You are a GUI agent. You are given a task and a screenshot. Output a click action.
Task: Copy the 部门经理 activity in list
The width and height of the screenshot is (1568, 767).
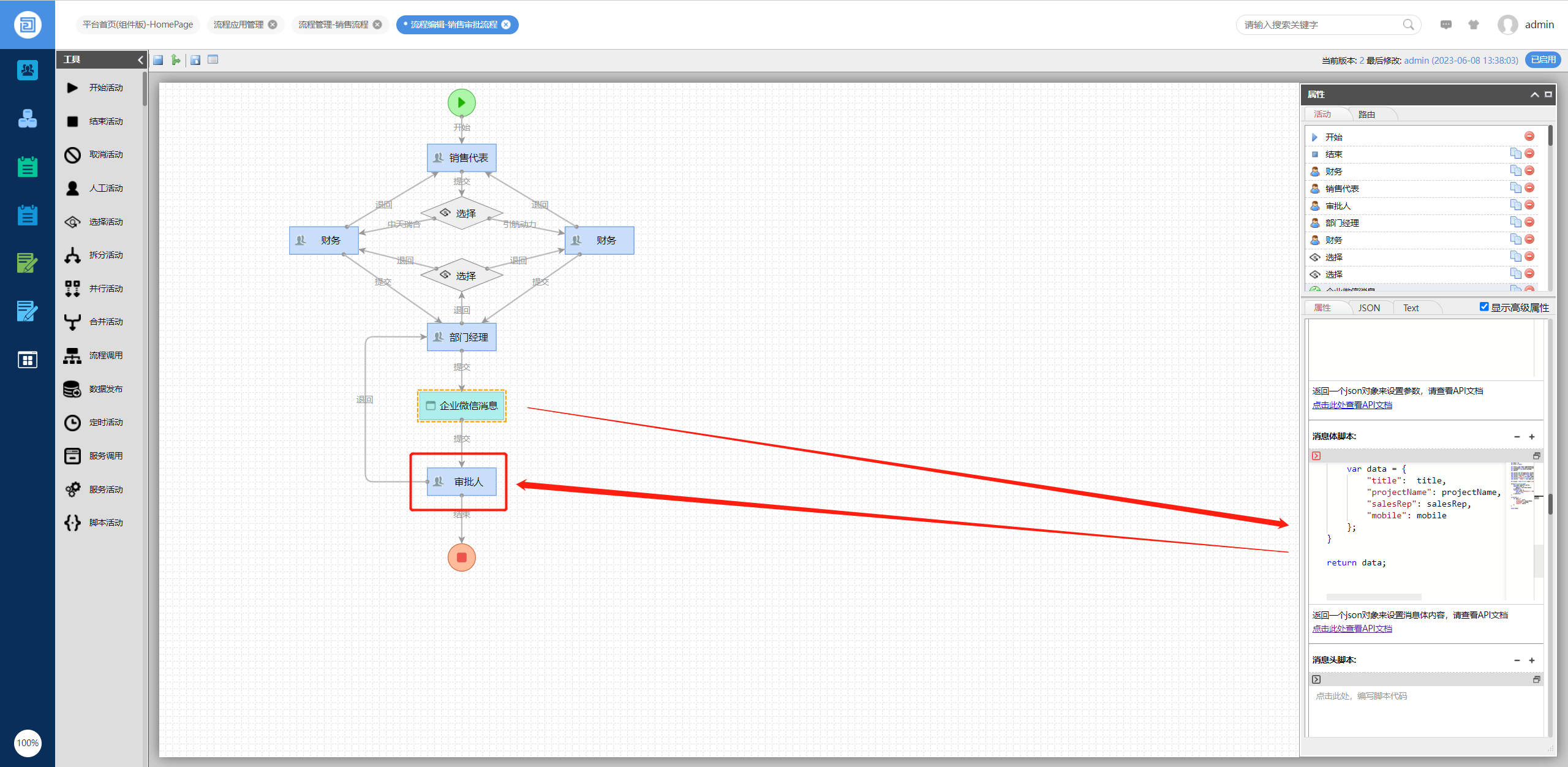tap(1515, 222)
